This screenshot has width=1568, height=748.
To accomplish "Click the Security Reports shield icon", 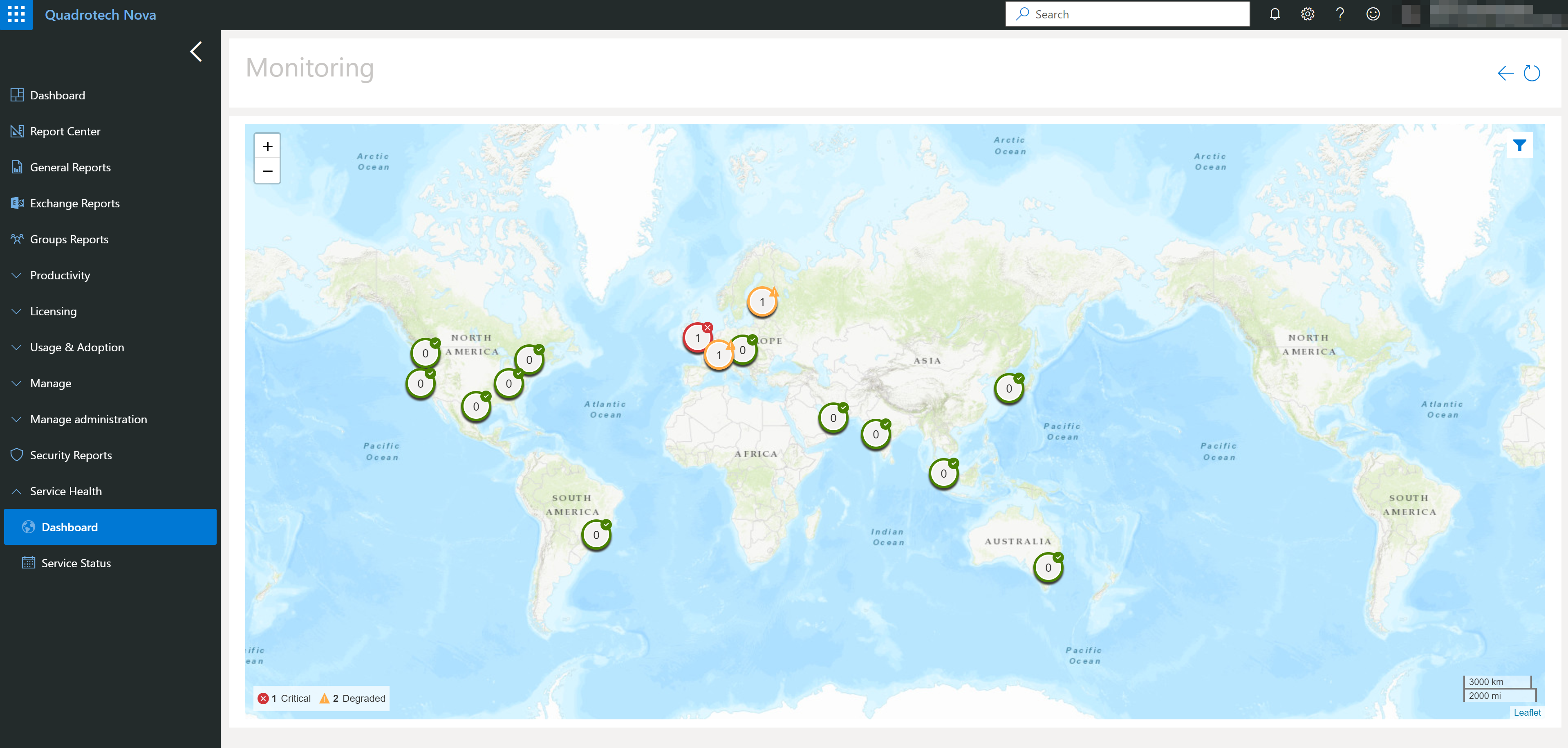I will [17, 455].
